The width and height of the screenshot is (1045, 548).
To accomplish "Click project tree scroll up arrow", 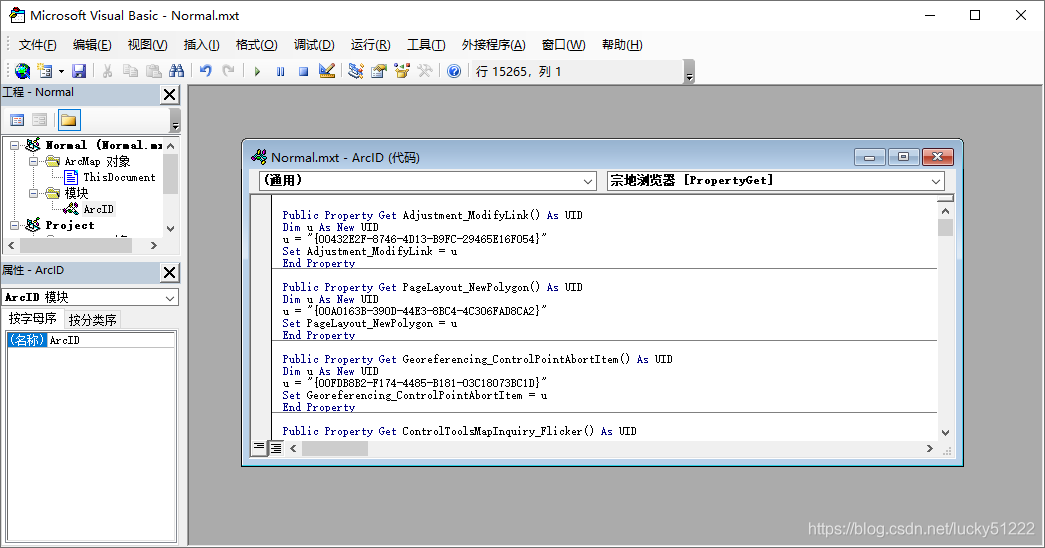I will 171,145.
